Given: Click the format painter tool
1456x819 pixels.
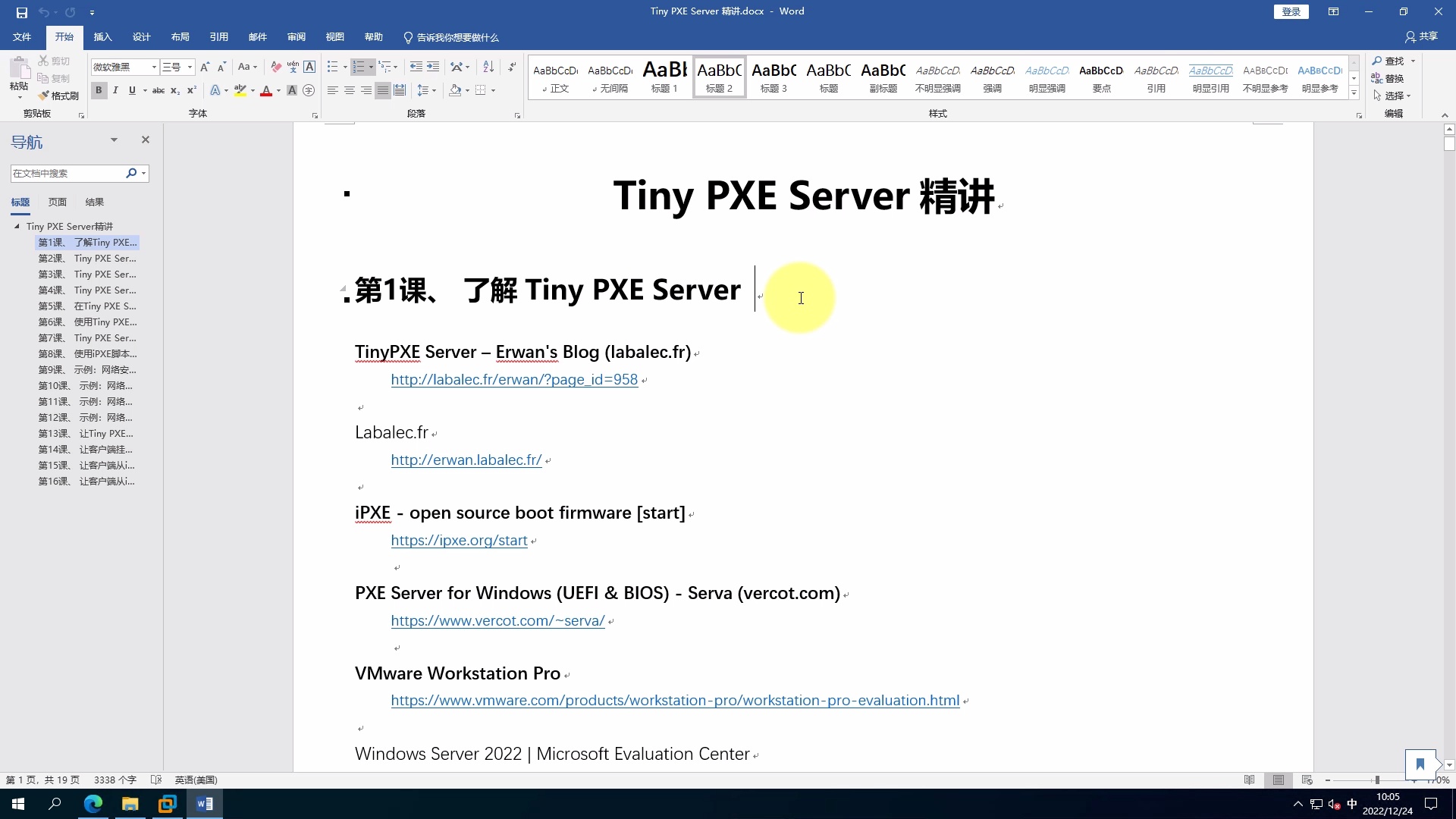Looking at the screenshot, I should point(59,95).
